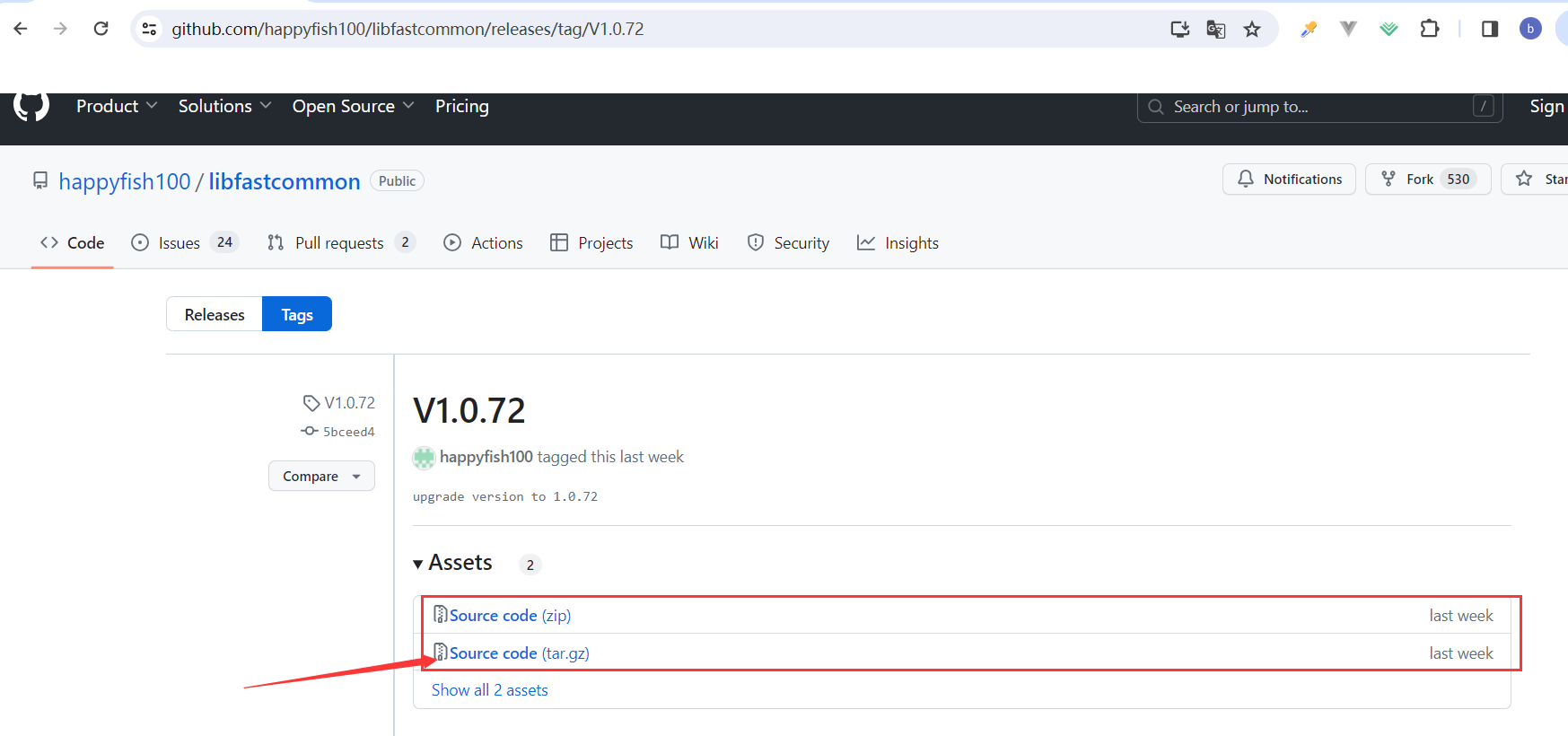
Task: Select the Tags button
Action: pos(297,314)
